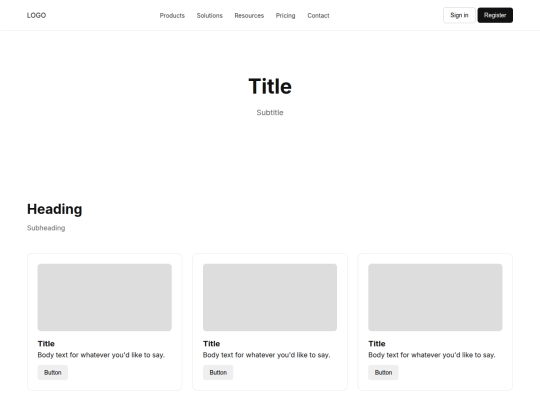Image resolution: width=540 pixels, height=405 pixels.
Task: Click the middle card's Title text
Action: 211,344
